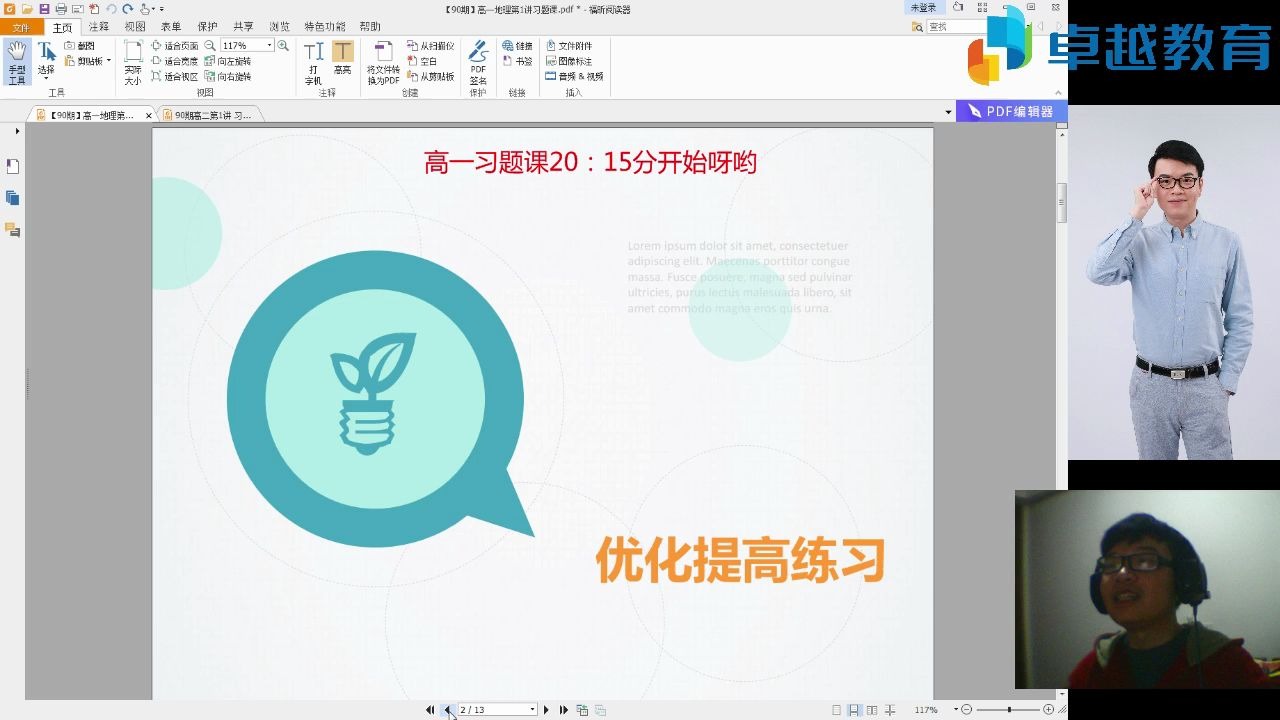Expand the left navigation panel arrow
This screenshot has width=1280, height=720.
pos(17,131)
